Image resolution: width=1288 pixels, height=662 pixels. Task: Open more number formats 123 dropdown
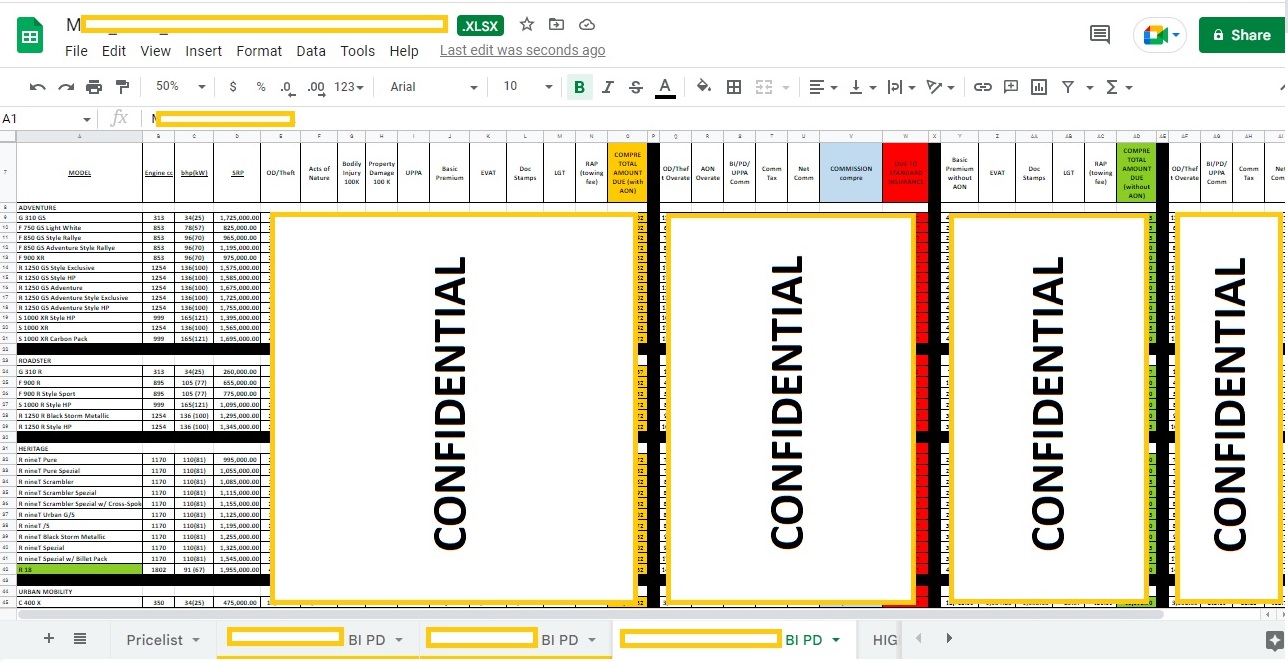click(349, 87)
